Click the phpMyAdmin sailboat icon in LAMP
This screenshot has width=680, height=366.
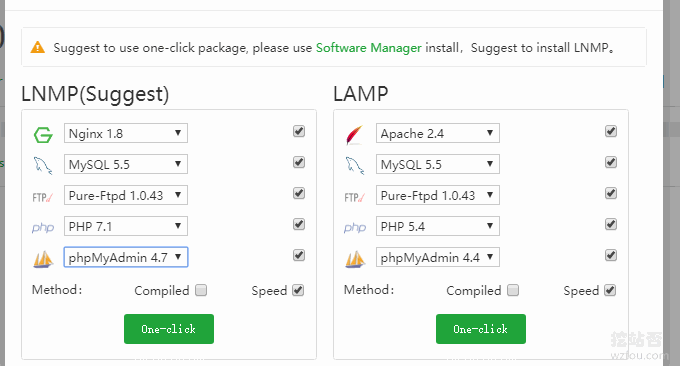tap(355, 259)
